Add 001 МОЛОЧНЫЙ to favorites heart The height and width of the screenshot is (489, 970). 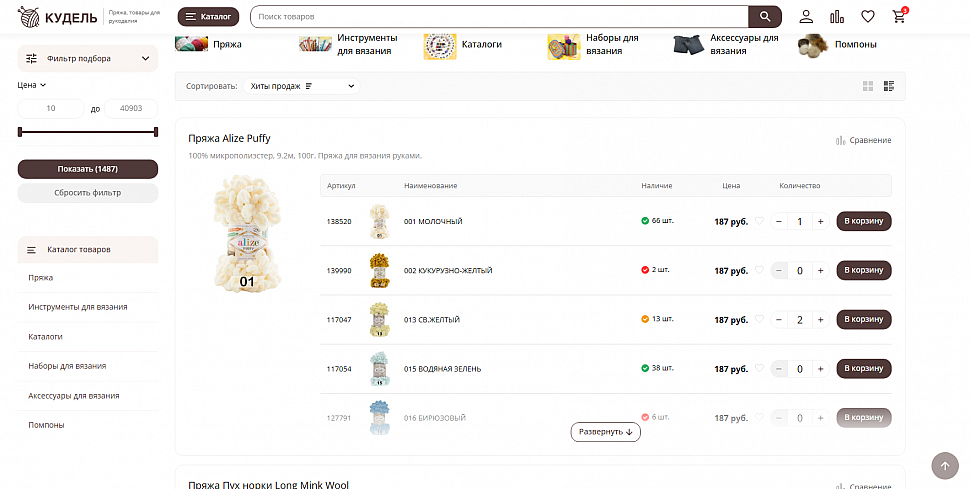(x=759, y=220)
